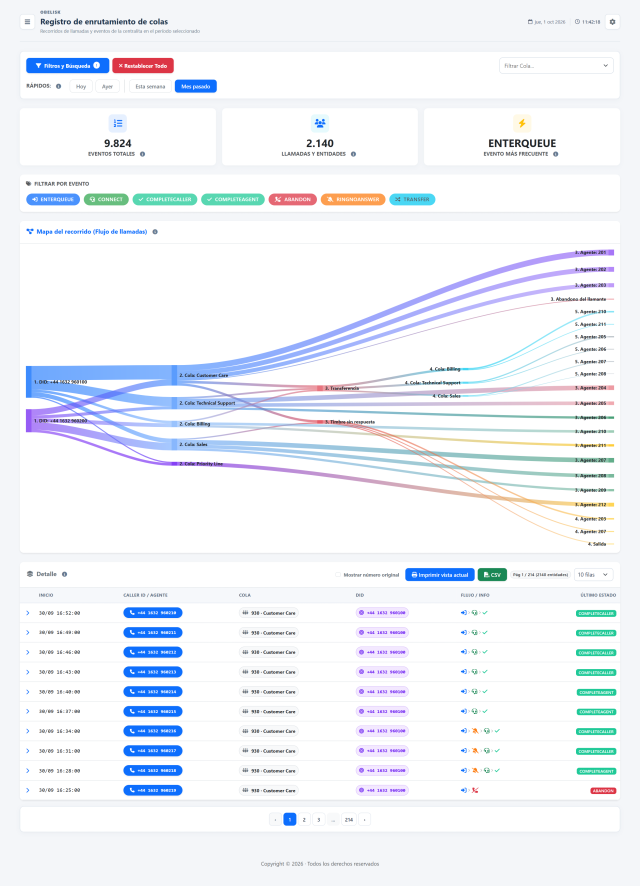Select the Hoy quick range

tap(81, 86)
